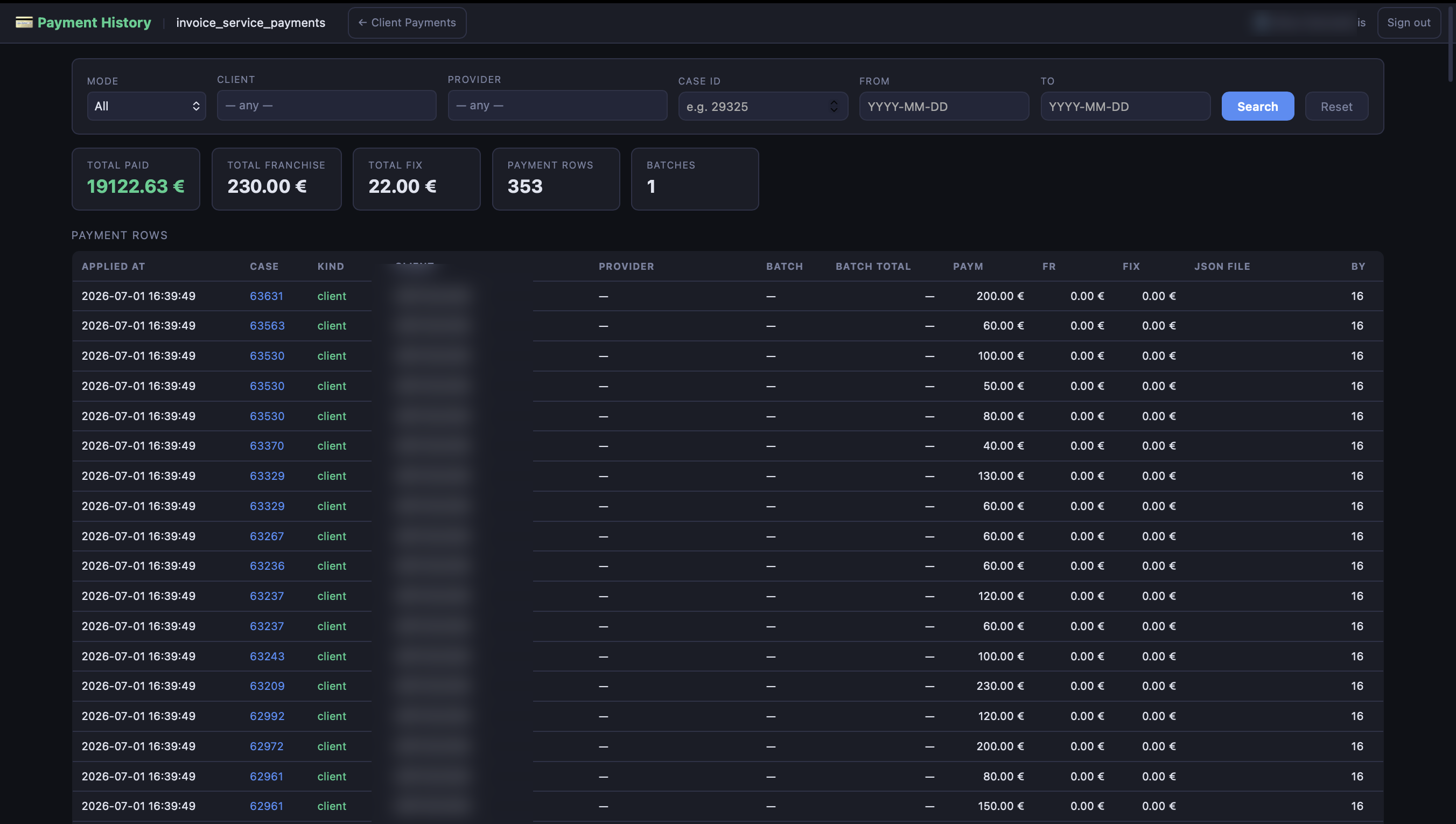Click the Provider column header
Screen dimensions: 1456x824
[626, 266]
